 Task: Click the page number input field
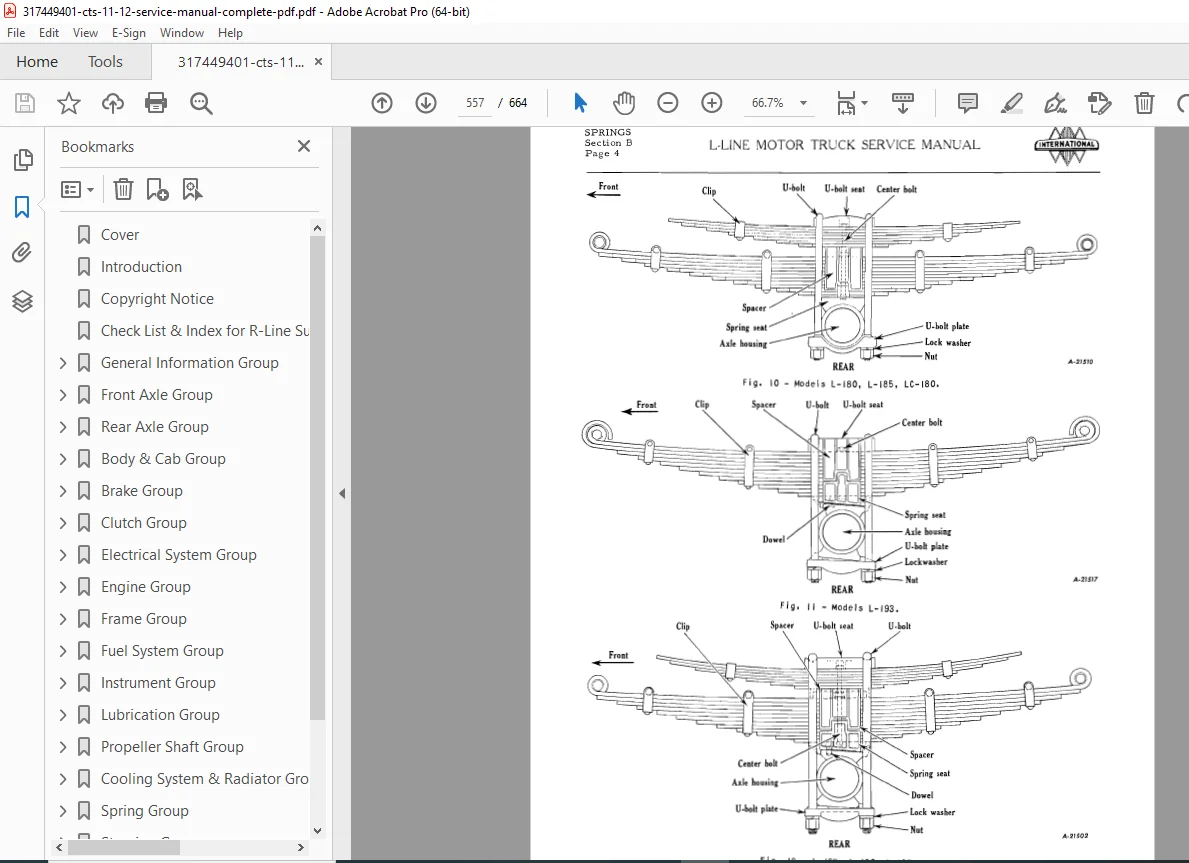point(475,102)
